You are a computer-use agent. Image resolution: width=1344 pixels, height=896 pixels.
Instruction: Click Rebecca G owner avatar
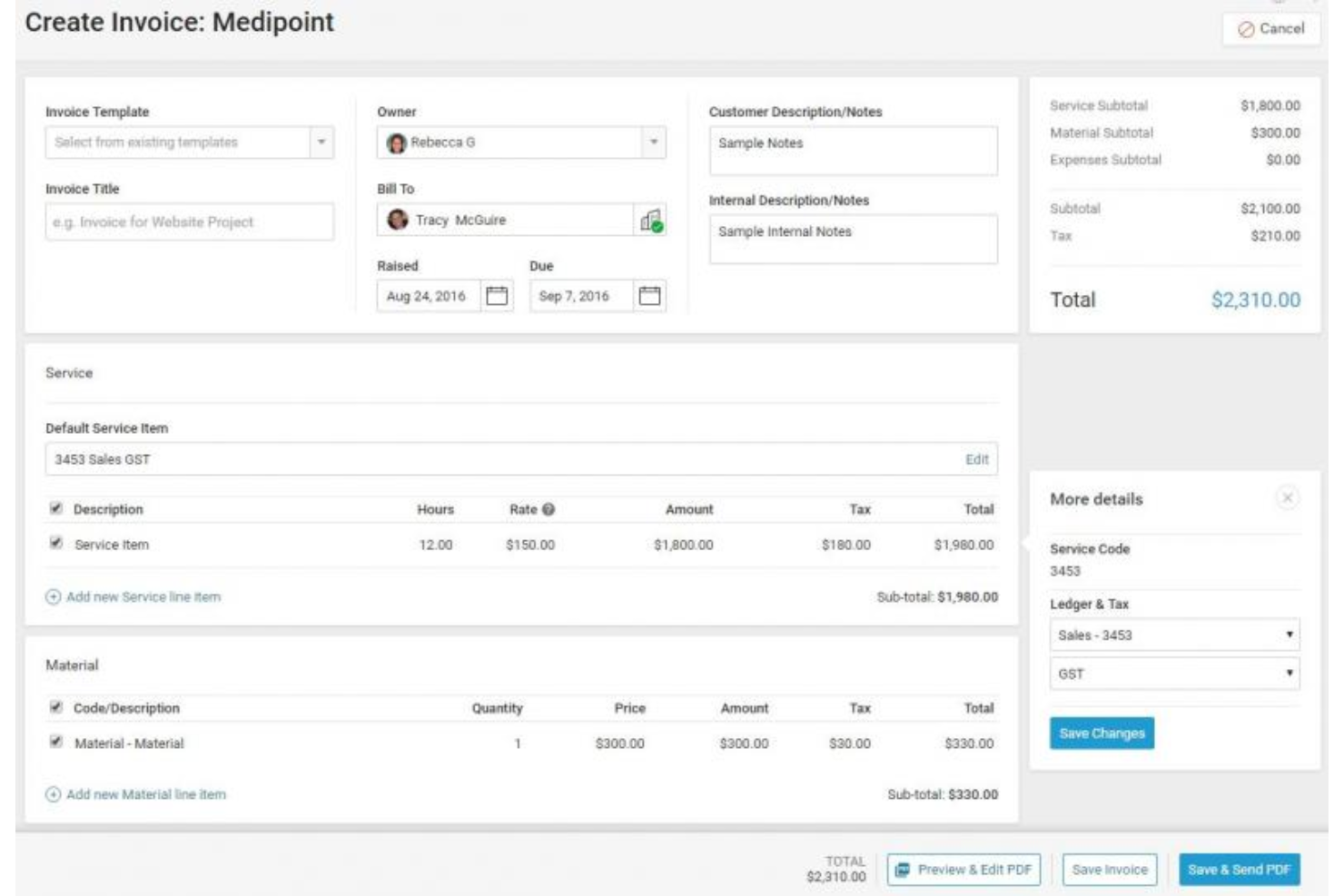397,143
